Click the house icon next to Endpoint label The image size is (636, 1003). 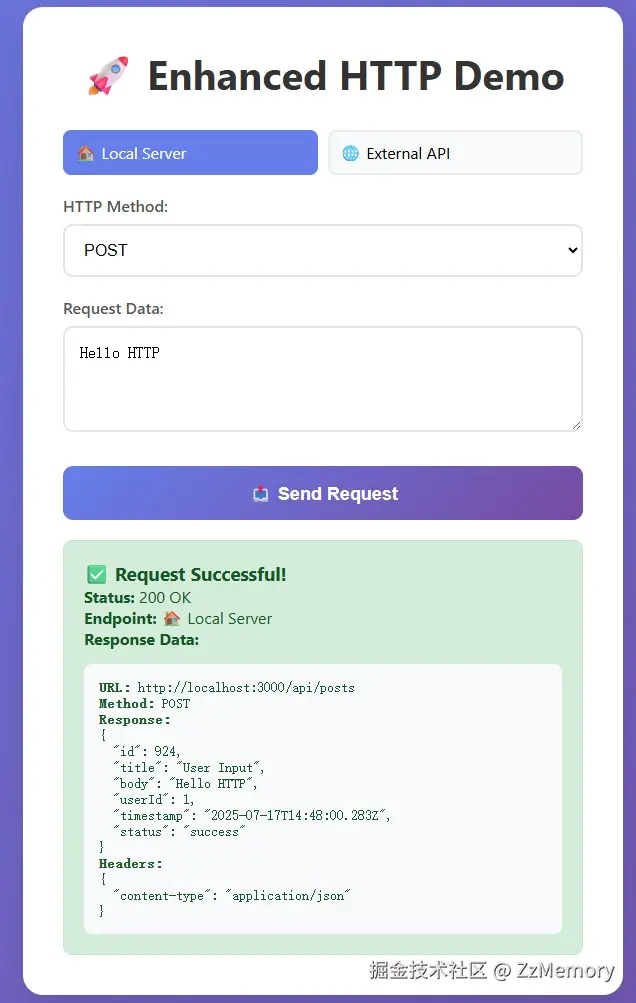(x=169, y=618)
